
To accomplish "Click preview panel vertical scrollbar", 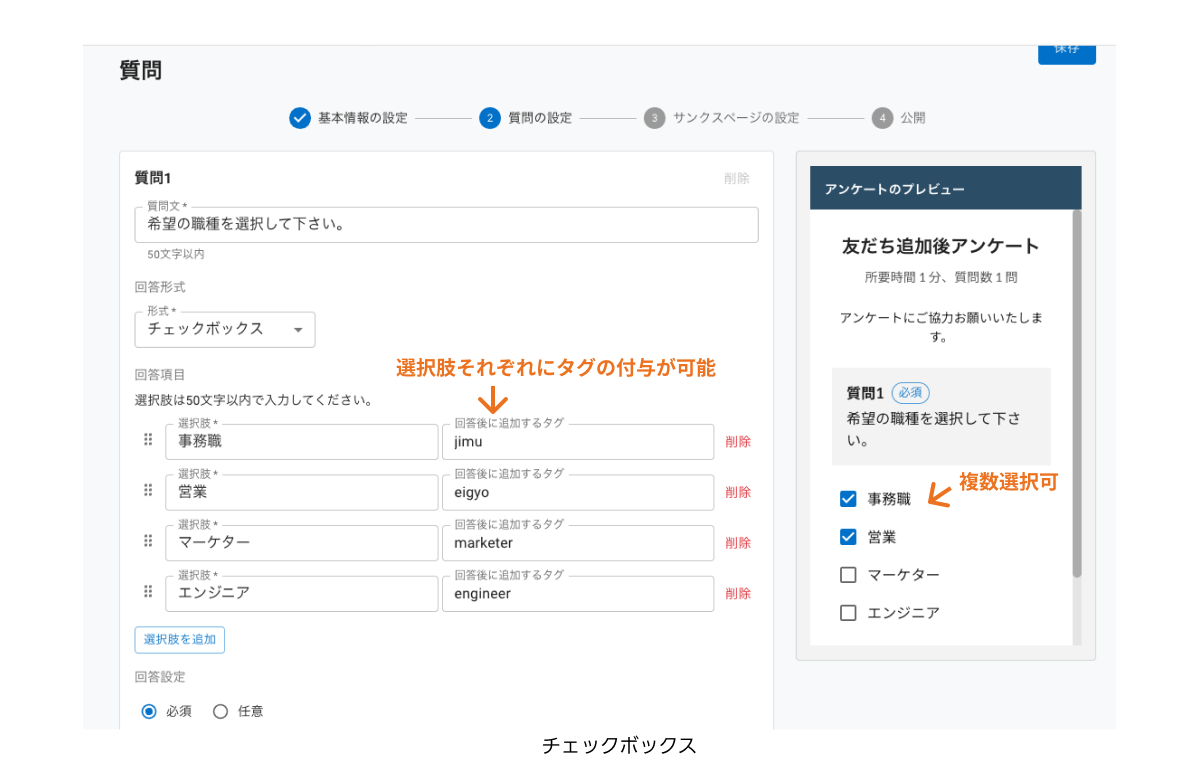I will 1077,393.
